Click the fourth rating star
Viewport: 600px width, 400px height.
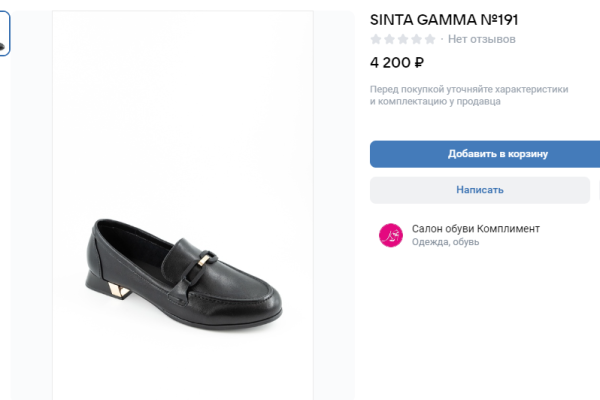point(416,39)
